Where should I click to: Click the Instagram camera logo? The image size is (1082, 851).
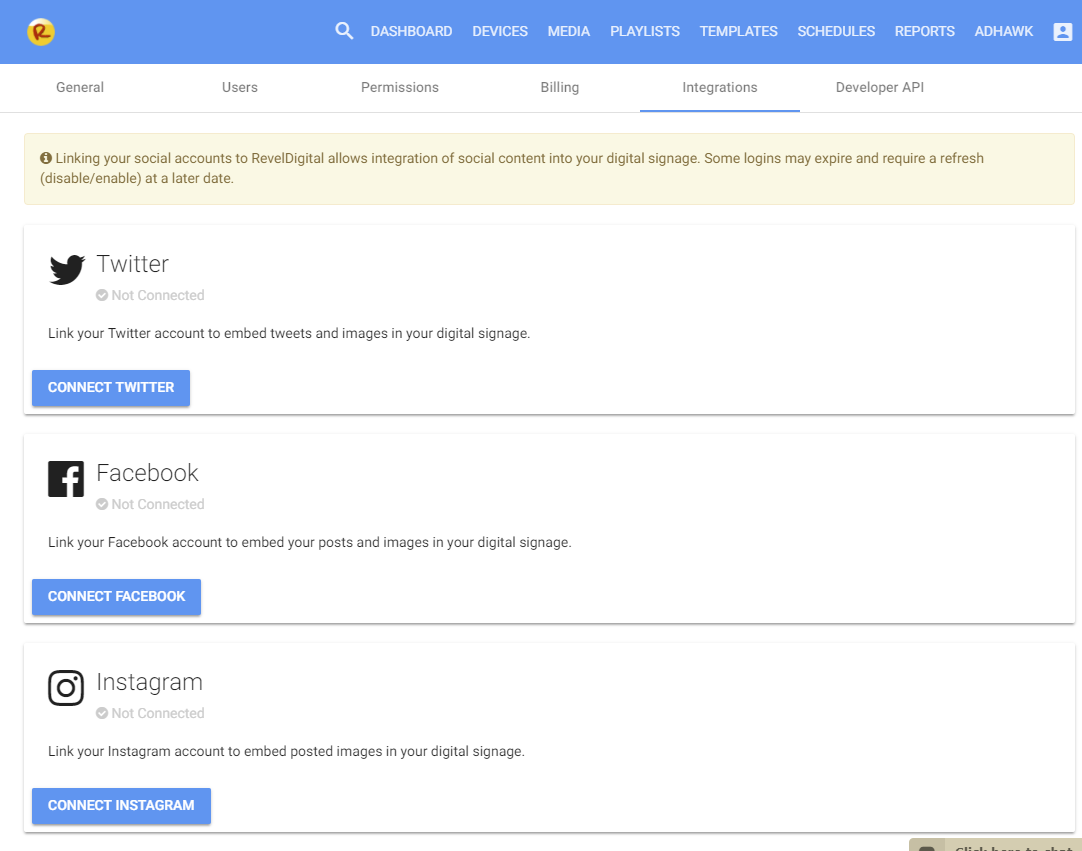click(66, 688)
